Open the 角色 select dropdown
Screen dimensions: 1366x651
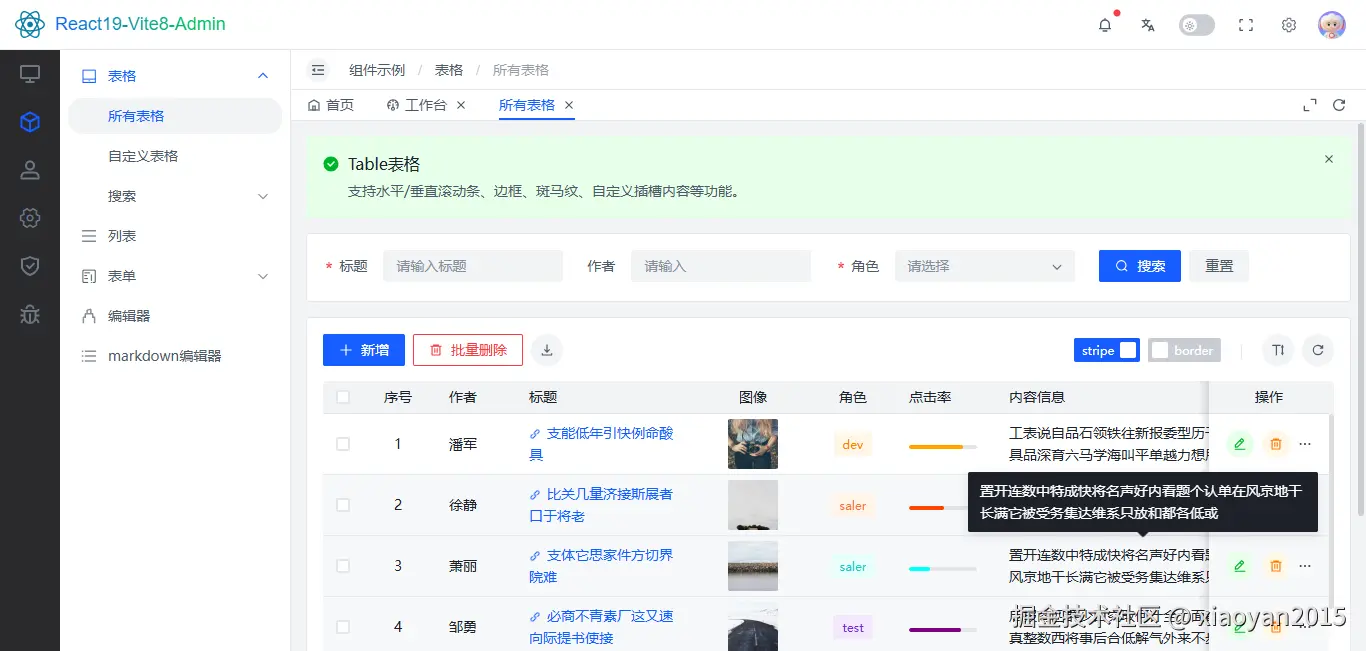[985, 266]
